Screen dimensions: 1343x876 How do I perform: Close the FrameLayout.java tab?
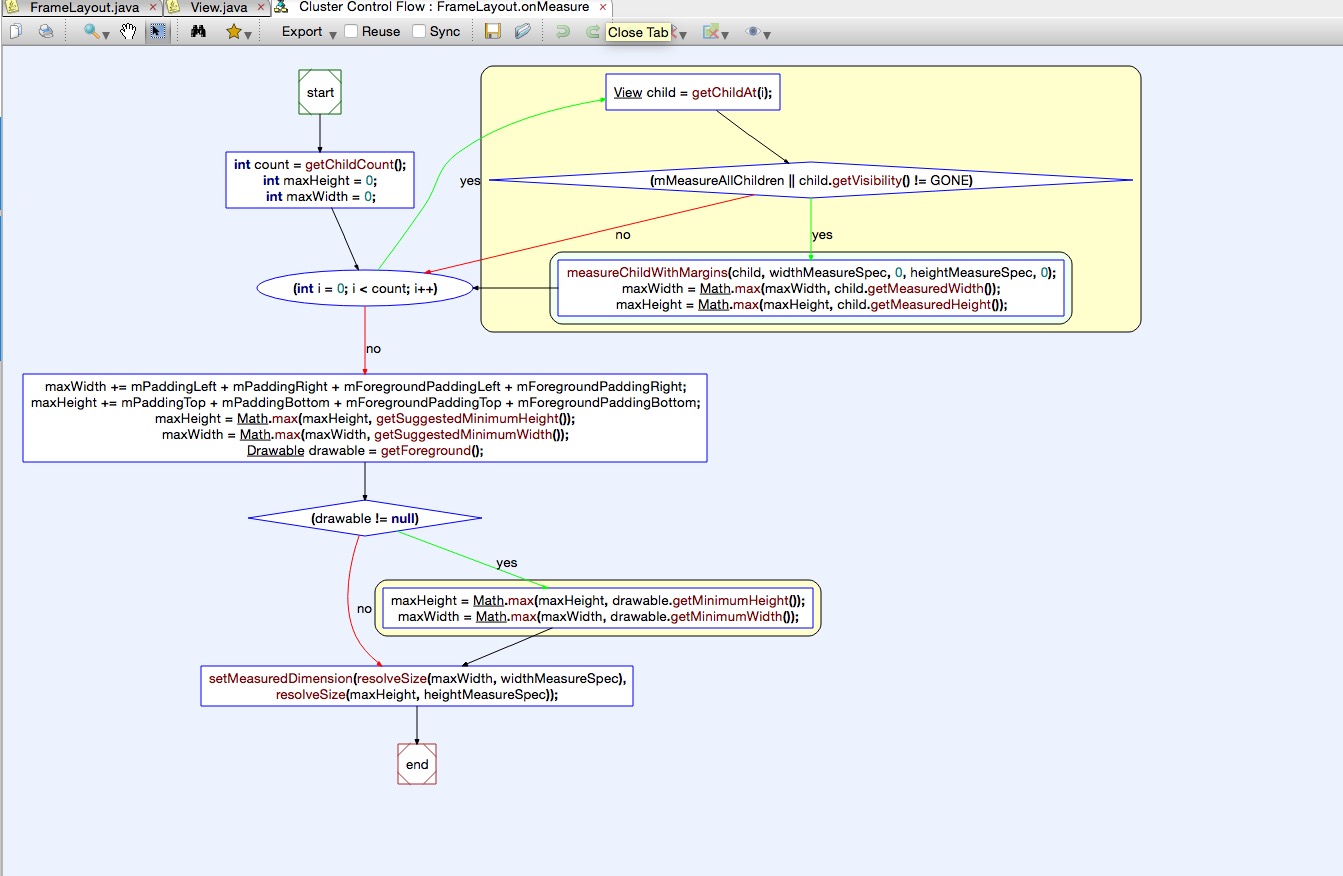[x=152, y=7]
